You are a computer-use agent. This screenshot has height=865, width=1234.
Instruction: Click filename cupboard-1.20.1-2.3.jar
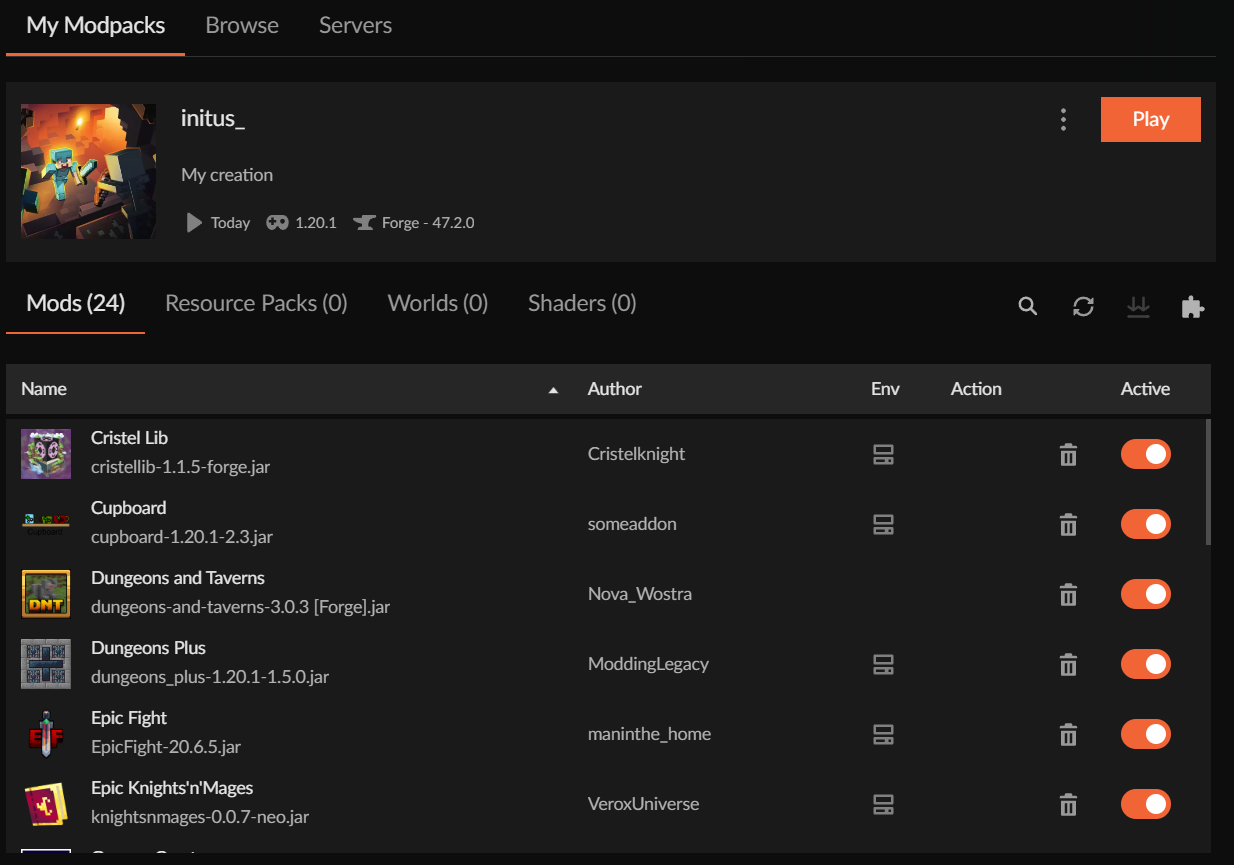click(182, 537)
